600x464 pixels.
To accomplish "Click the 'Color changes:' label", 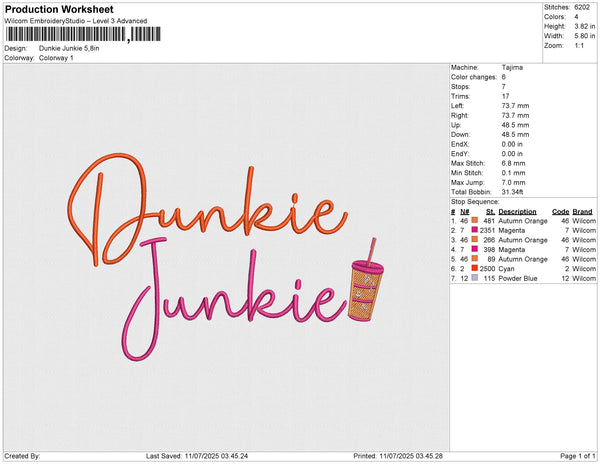I will pyautogui.click(x=474, y=77).
